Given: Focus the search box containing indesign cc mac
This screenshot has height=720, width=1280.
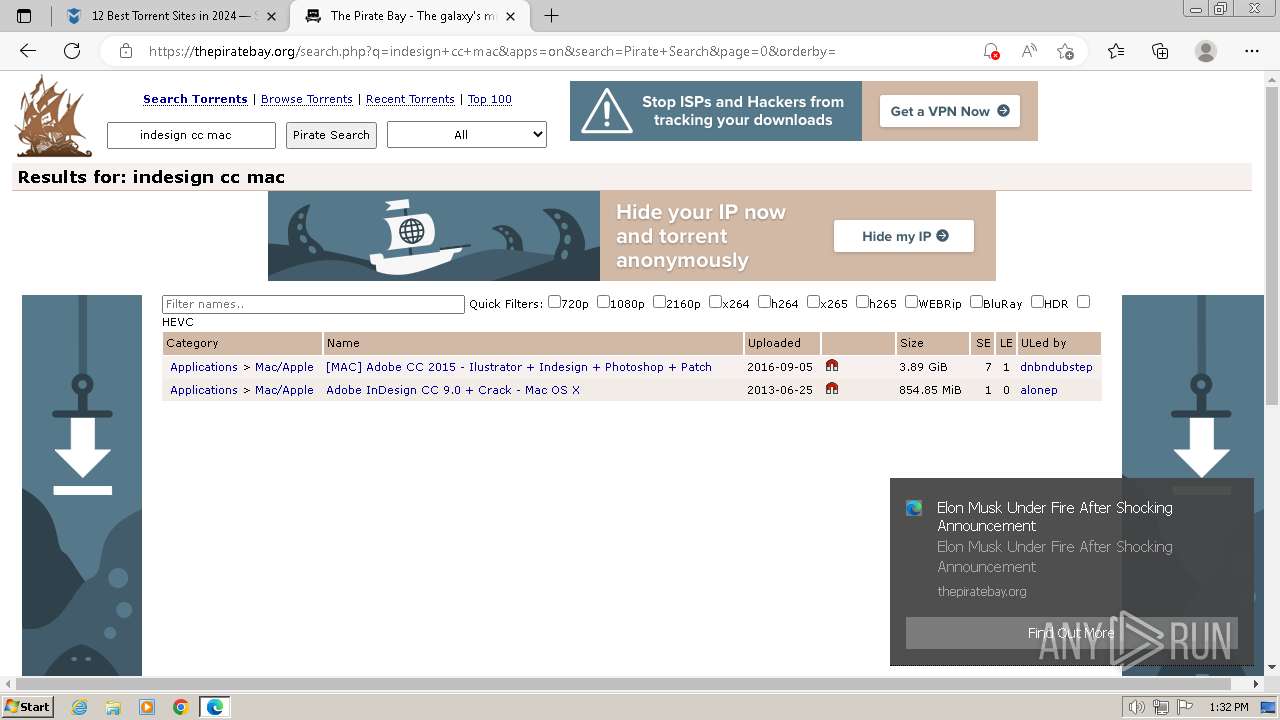Looking at the screenshot, I should coord(191,135).
